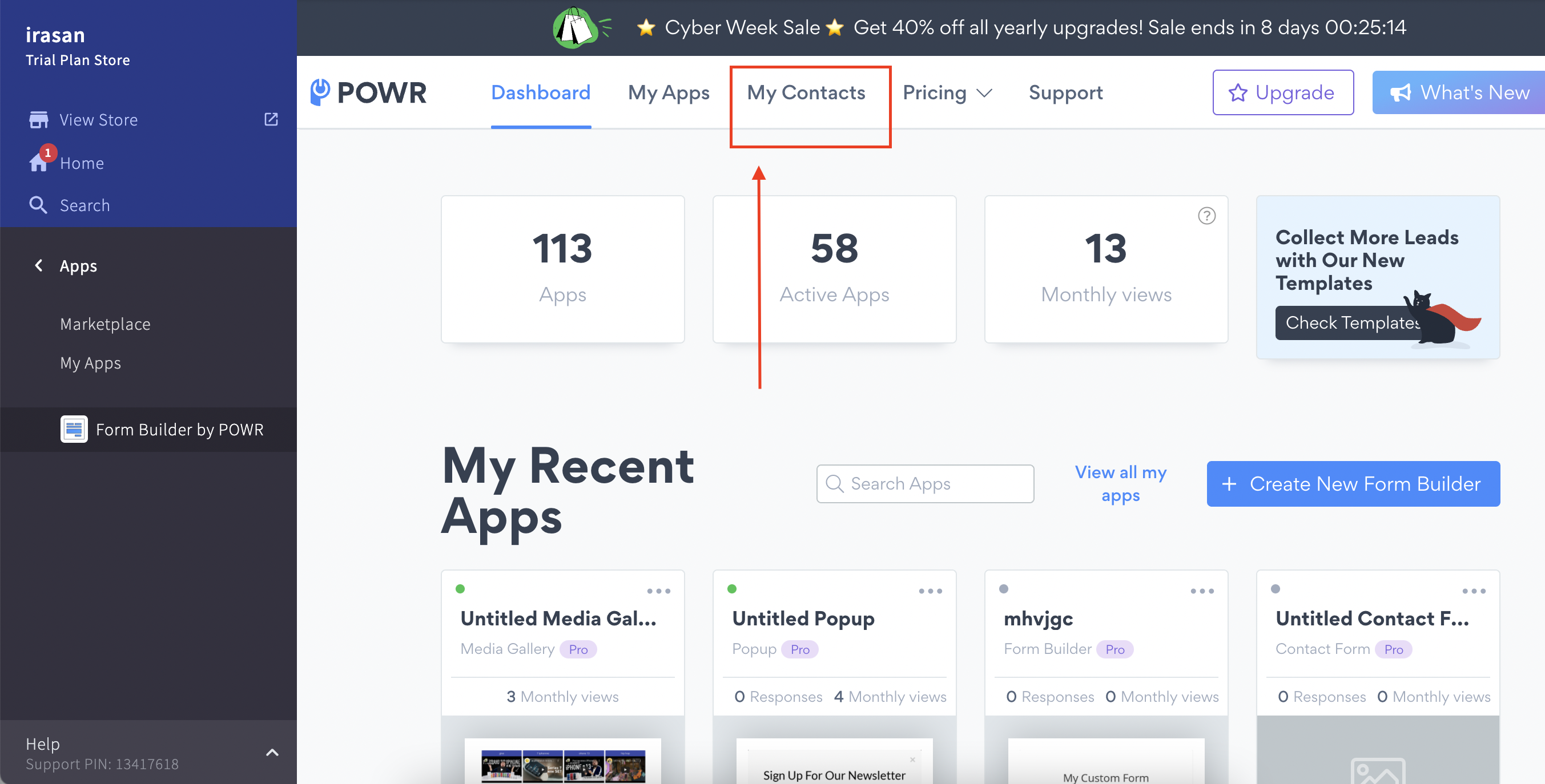This screenshot has height=784, width=1545.
Task: Click the store front icon beside View Store
Action: (39, 120)
